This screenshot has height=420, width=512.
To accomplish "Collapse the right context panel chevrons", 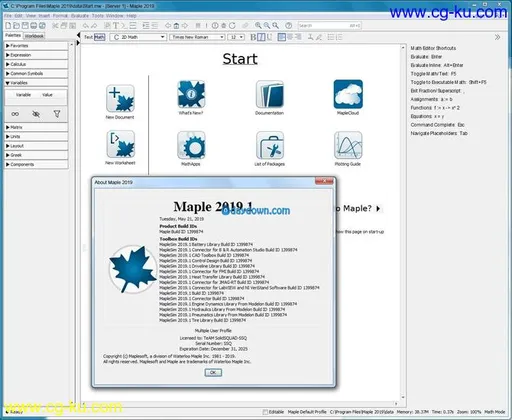I will pos(497,37).
